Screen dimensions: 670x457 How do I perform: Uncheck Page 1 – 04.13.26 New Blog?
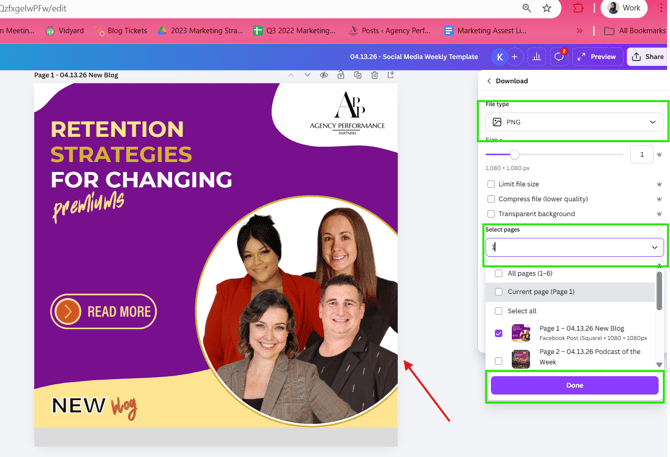click(499, 333)
